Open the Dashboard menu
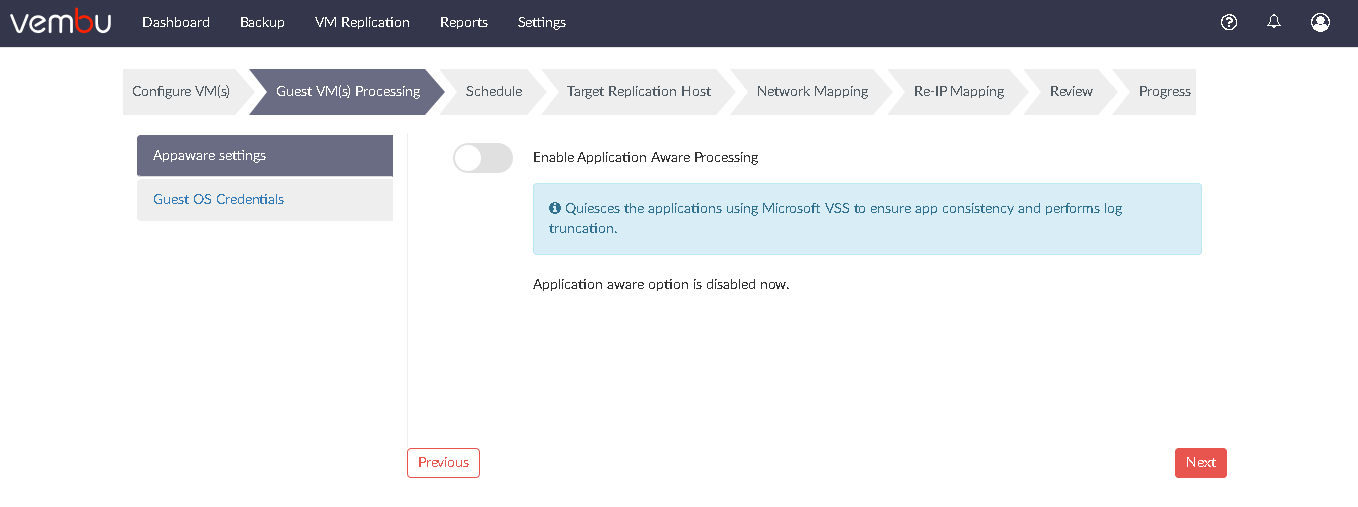Screen dimensions: 1358x507 pyautogui.click(x=176, y=22)
